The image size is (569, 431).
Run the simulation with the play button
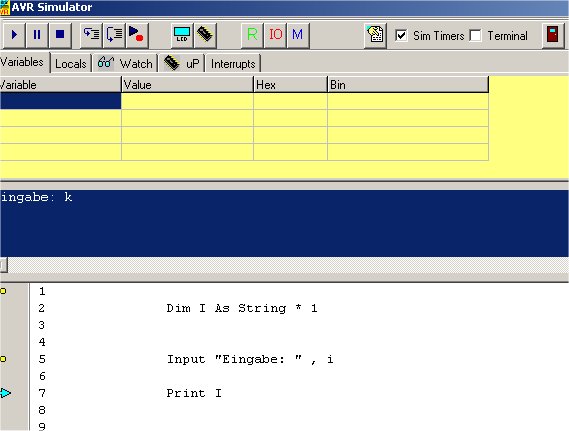click(14, 35)
